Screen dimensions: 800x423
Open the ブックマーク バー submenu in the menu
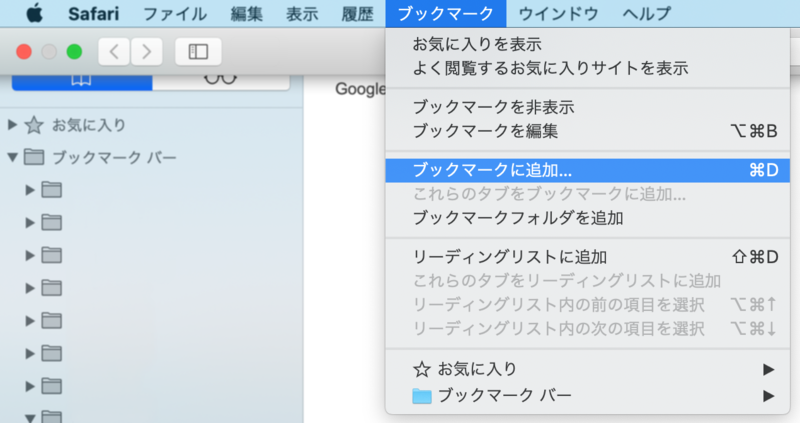tap(588, 395)
